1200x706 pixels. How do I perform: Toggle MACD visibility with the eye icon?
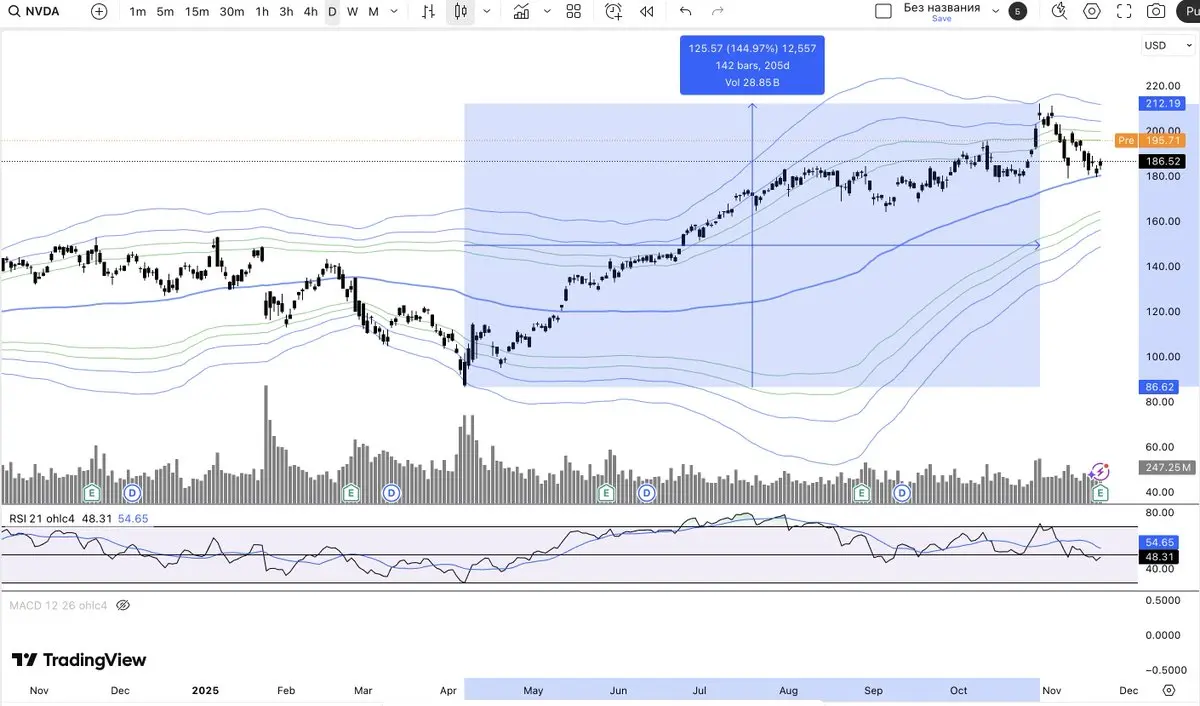click(x=123, y=606)
